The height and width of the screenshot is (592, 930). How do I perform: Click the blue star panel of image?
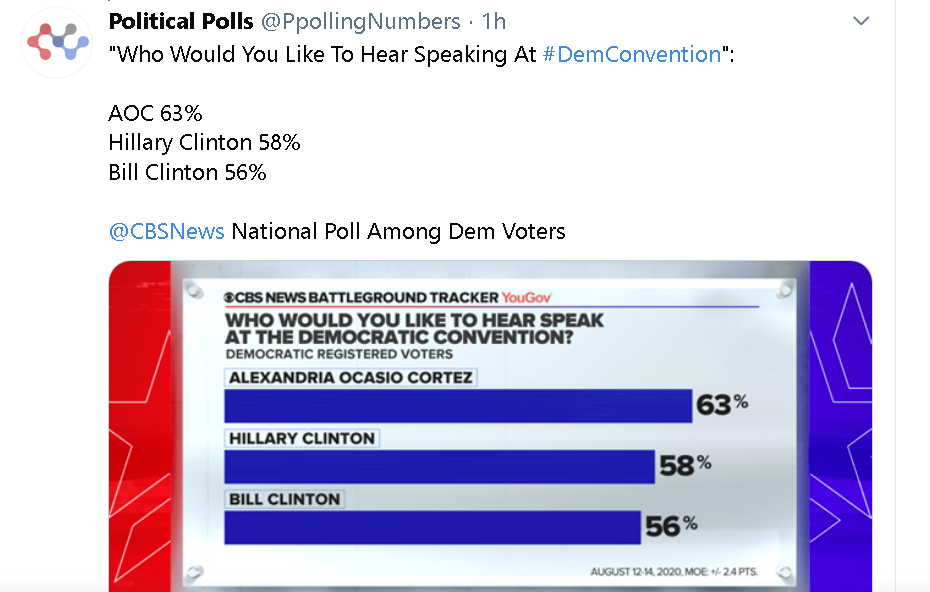841,425
